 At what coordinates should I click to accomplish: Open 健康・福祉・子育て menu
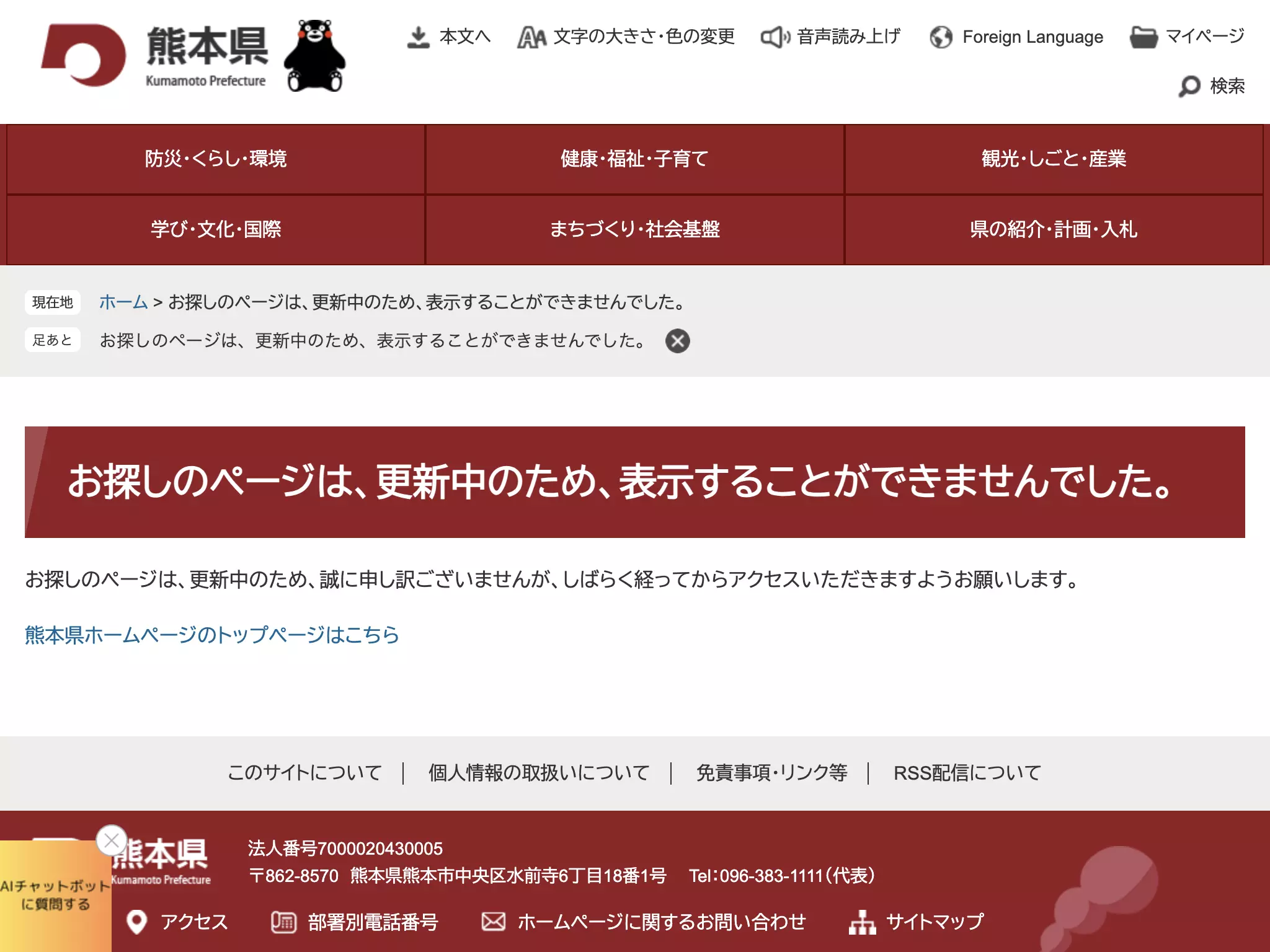pos(634,159)
